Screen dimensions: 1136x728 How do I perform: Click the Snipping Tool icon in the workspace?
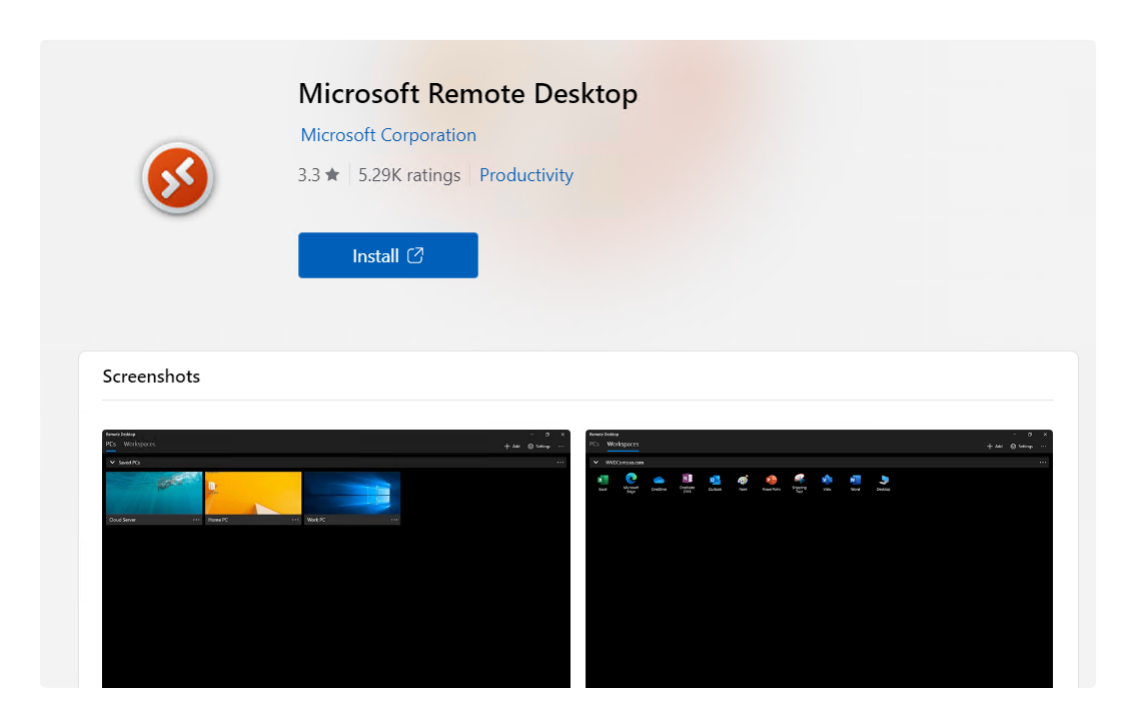tap(799, 479)
